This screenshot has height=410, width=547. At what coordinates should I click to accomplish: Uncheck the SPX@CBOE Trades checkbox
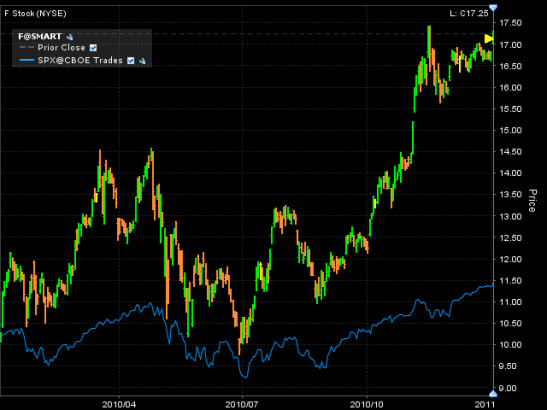coord(130,61)
